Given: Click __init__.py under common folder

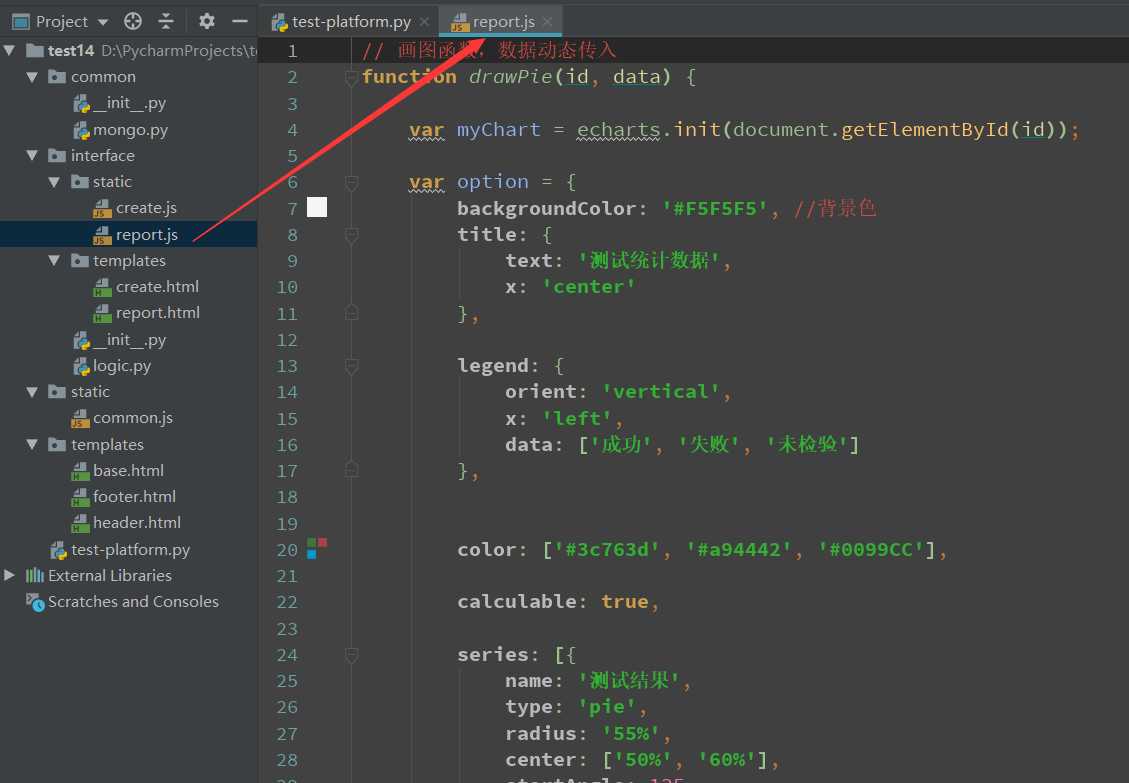Looking at the screenshot, I should click(x=130, y=103).
